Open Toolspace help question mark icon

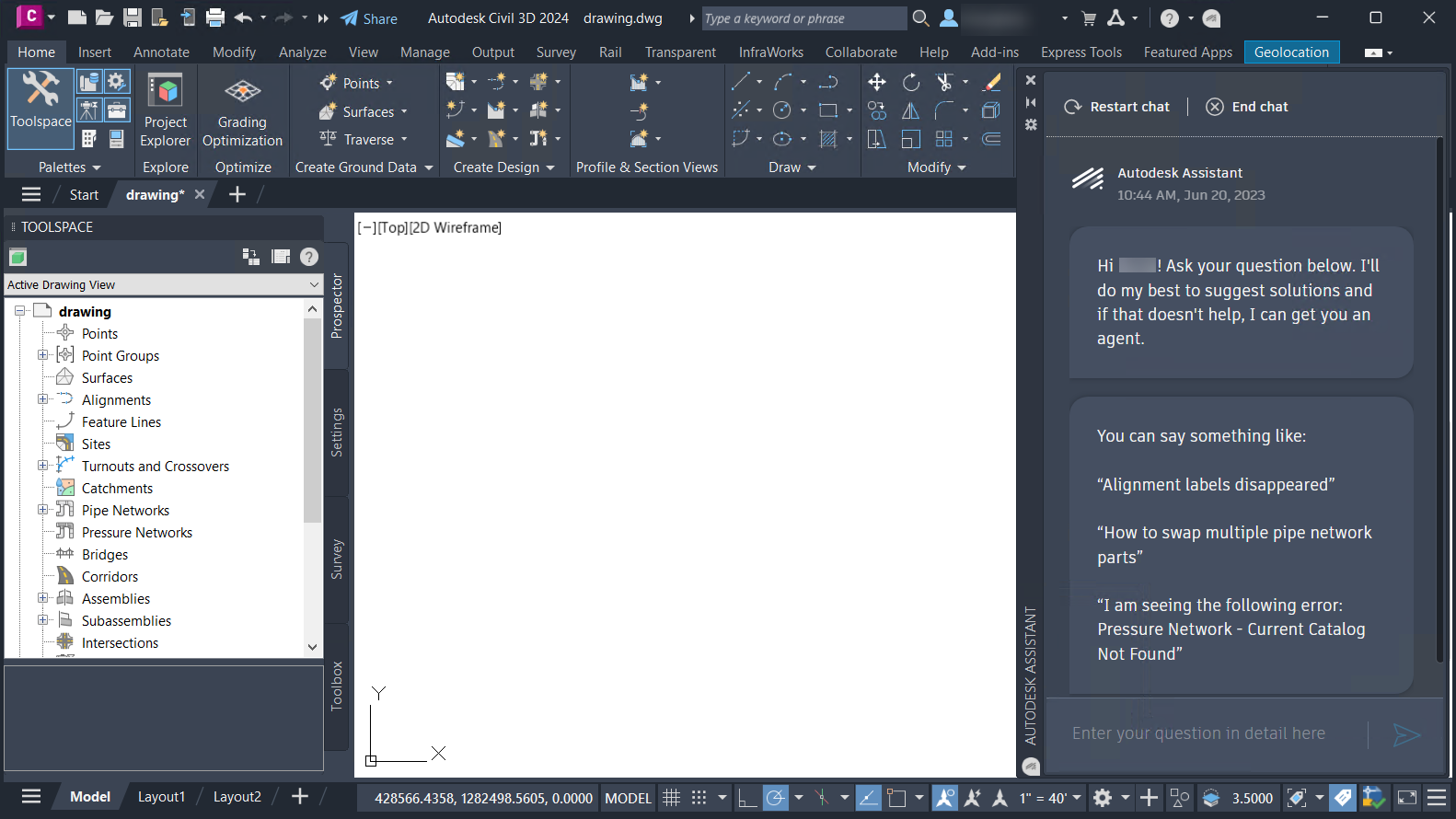[x=309, y=257]
